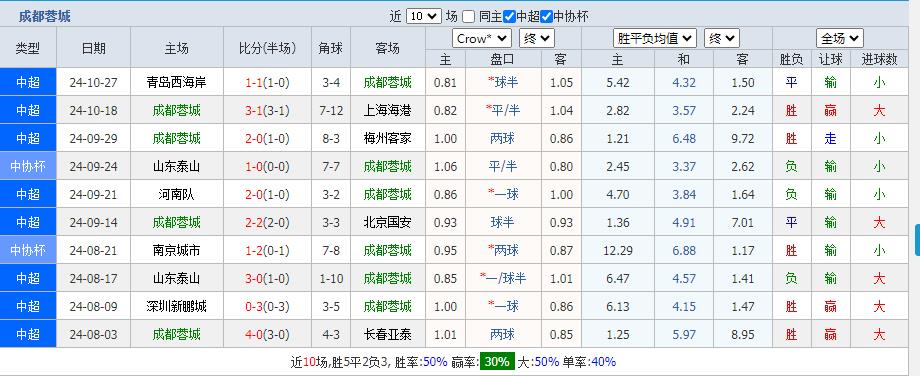Open the recent matches count dropdown showing 10
Screen dimensions: 920x376
coord(424,16)
